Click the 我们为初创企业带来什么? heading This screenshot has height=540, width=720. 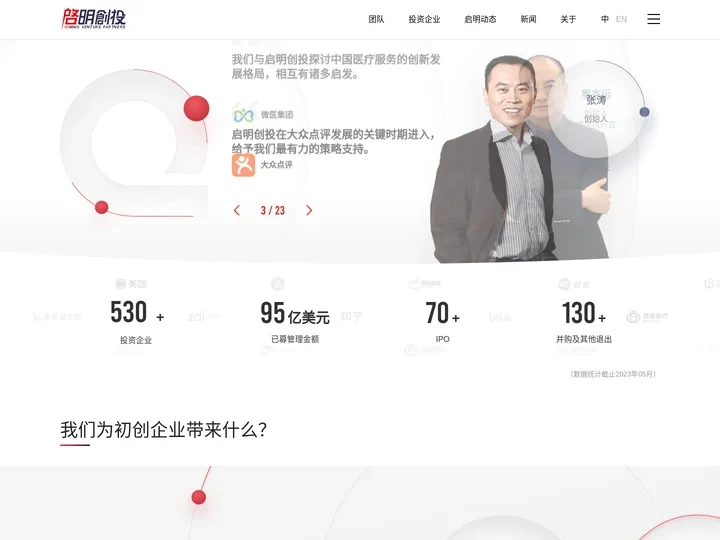tap(163, 430)
